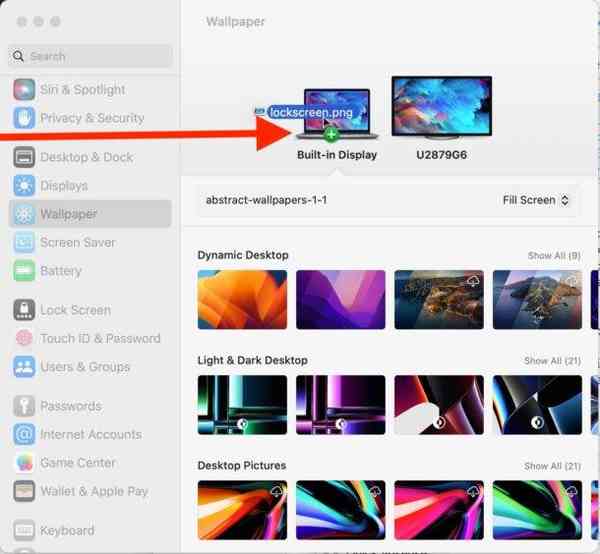Pick the first Light & Dark Desktop wallpaper

coord(242,405)
